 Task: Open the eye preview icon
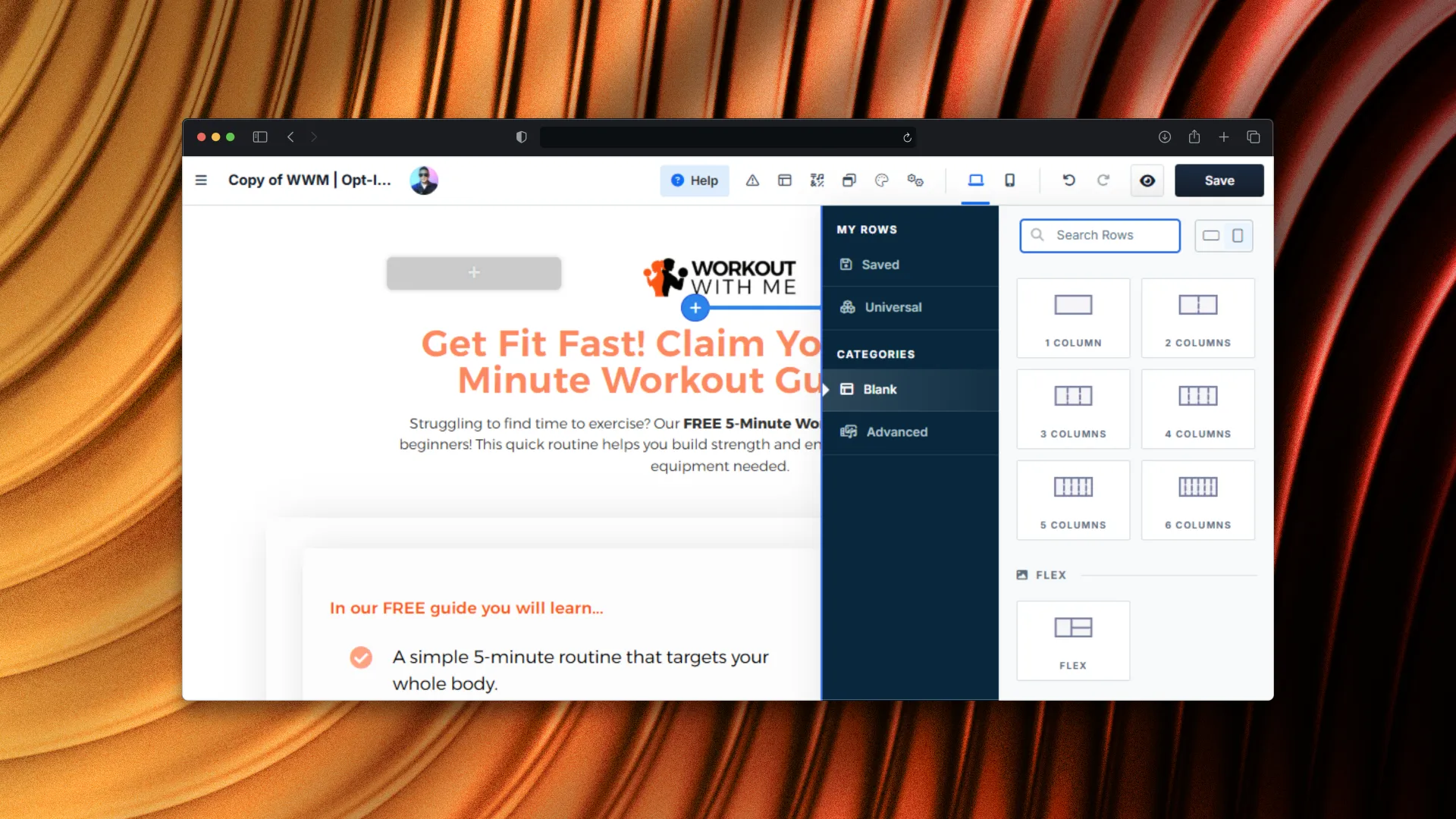tap(1147, 180)
